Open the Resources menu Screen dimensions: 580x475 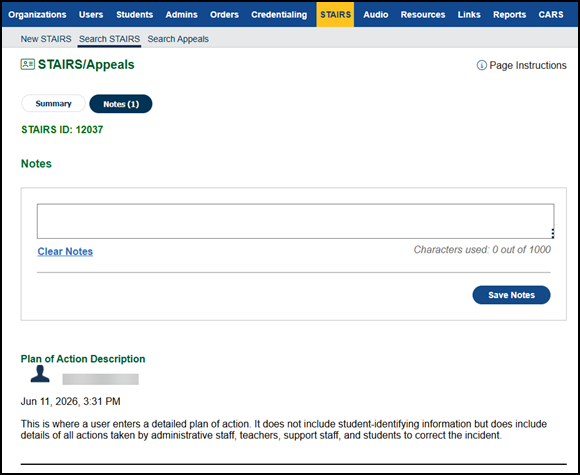(423, 15)
